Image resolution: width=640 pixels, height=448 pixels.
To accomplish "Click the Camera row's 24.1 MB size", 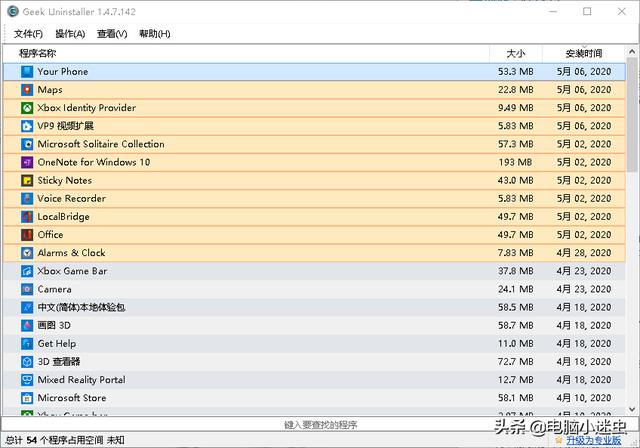I will 516,289.
